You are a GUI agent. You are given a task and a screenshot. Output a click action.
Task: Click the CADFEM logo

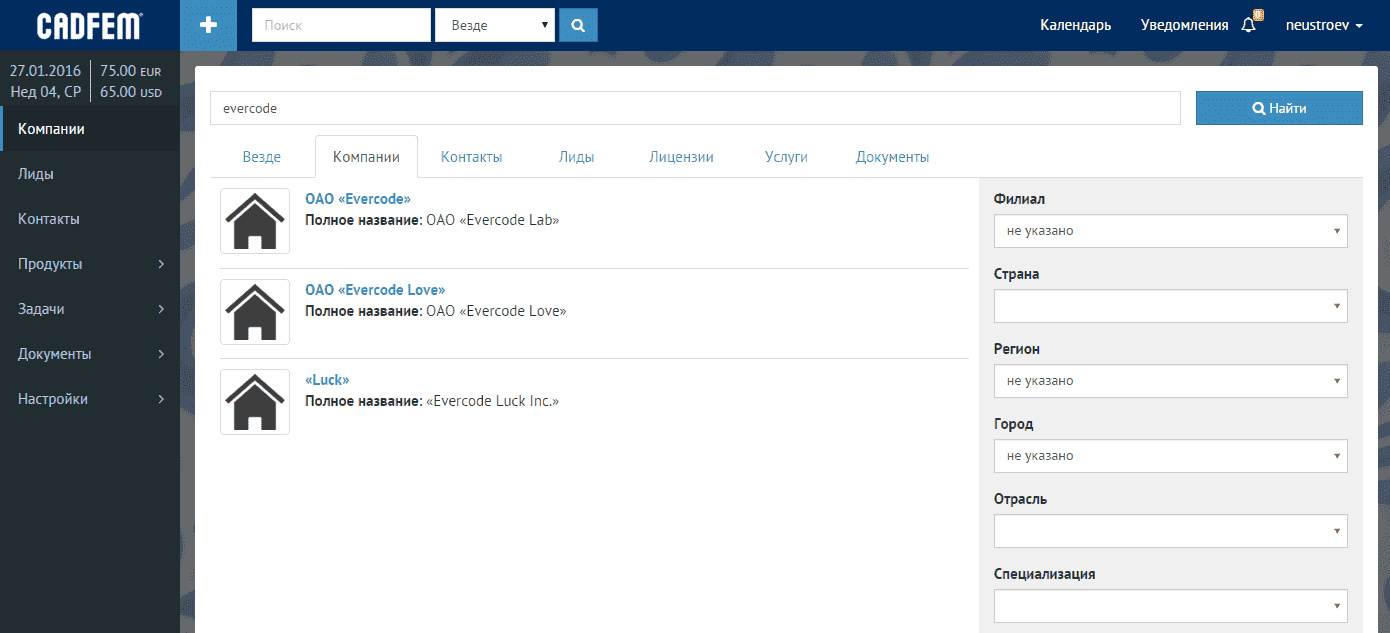pos(89,25)
